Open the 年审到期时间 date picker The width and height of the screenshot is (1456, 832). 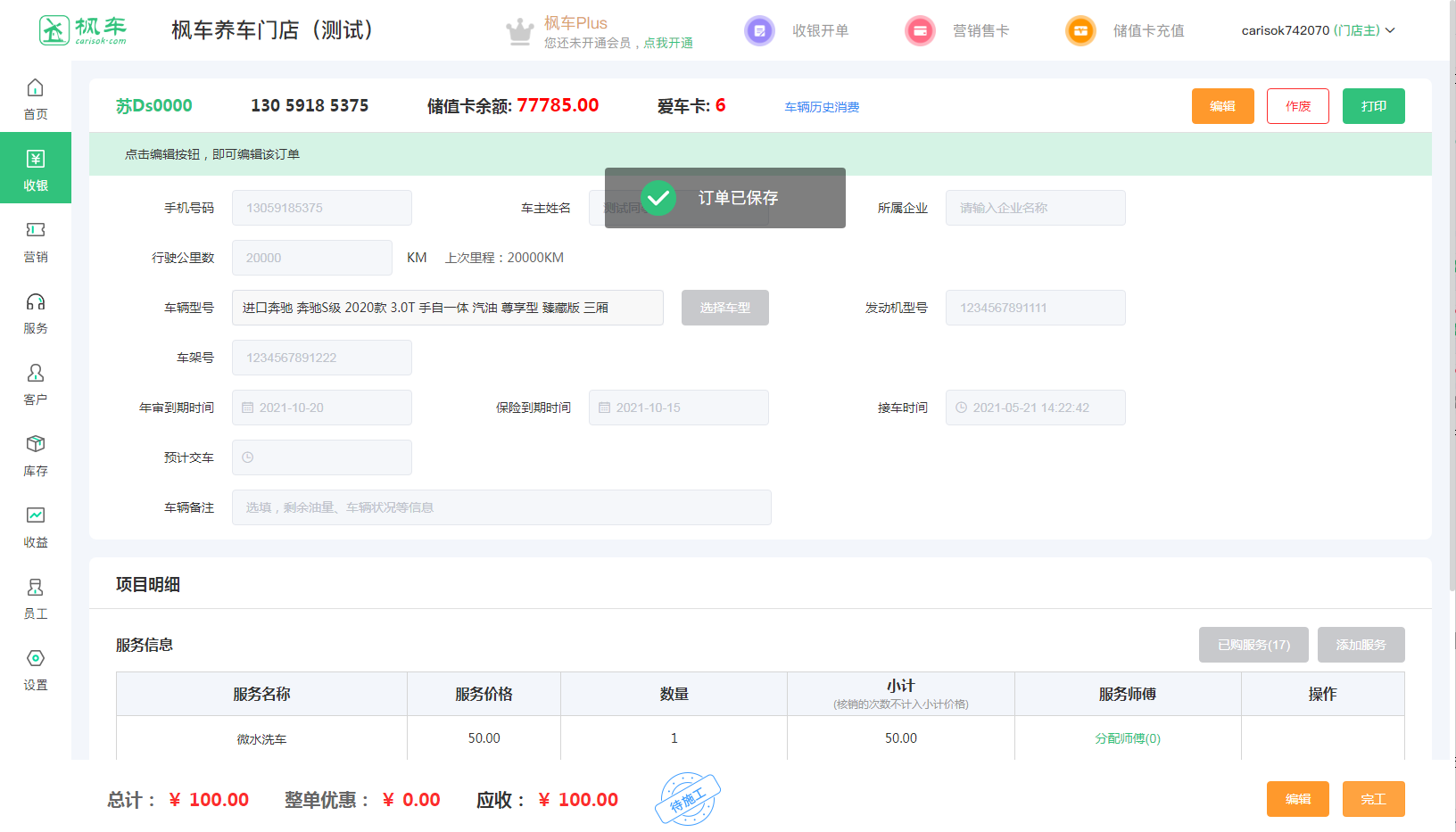[322, 408]
